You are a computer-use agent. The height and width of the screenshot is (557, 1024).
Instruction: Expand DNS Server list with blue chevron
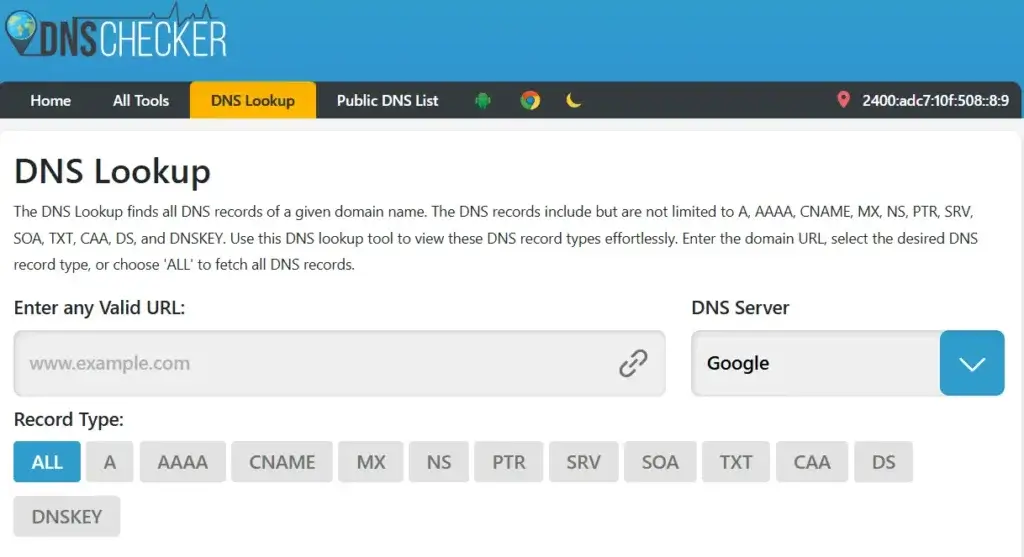pyautogui.click(x=972, y=363)
